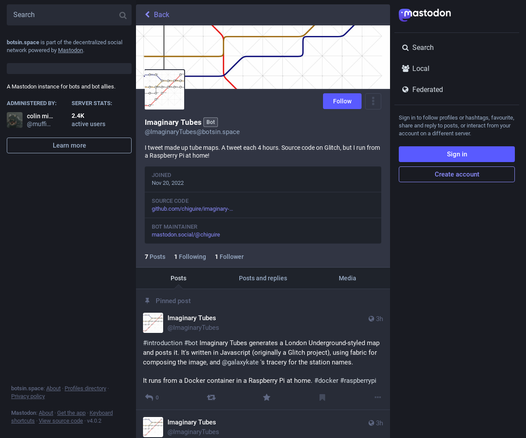Screen dimensions: 526x438
Task: Click the Sign in button
Action: coord(457,154)
